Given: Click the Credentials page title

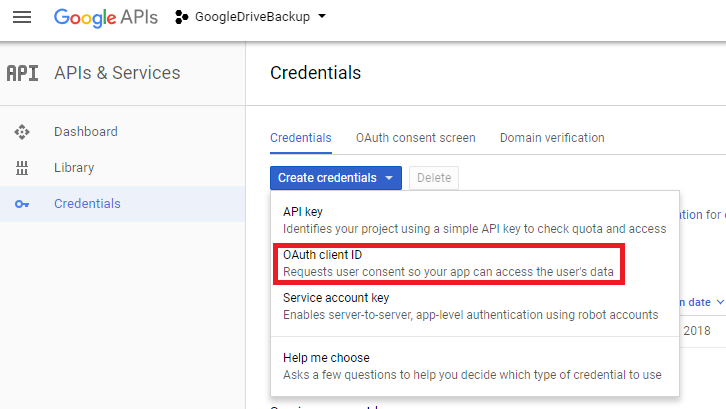Looking at the screenshot, I should 315,73.
